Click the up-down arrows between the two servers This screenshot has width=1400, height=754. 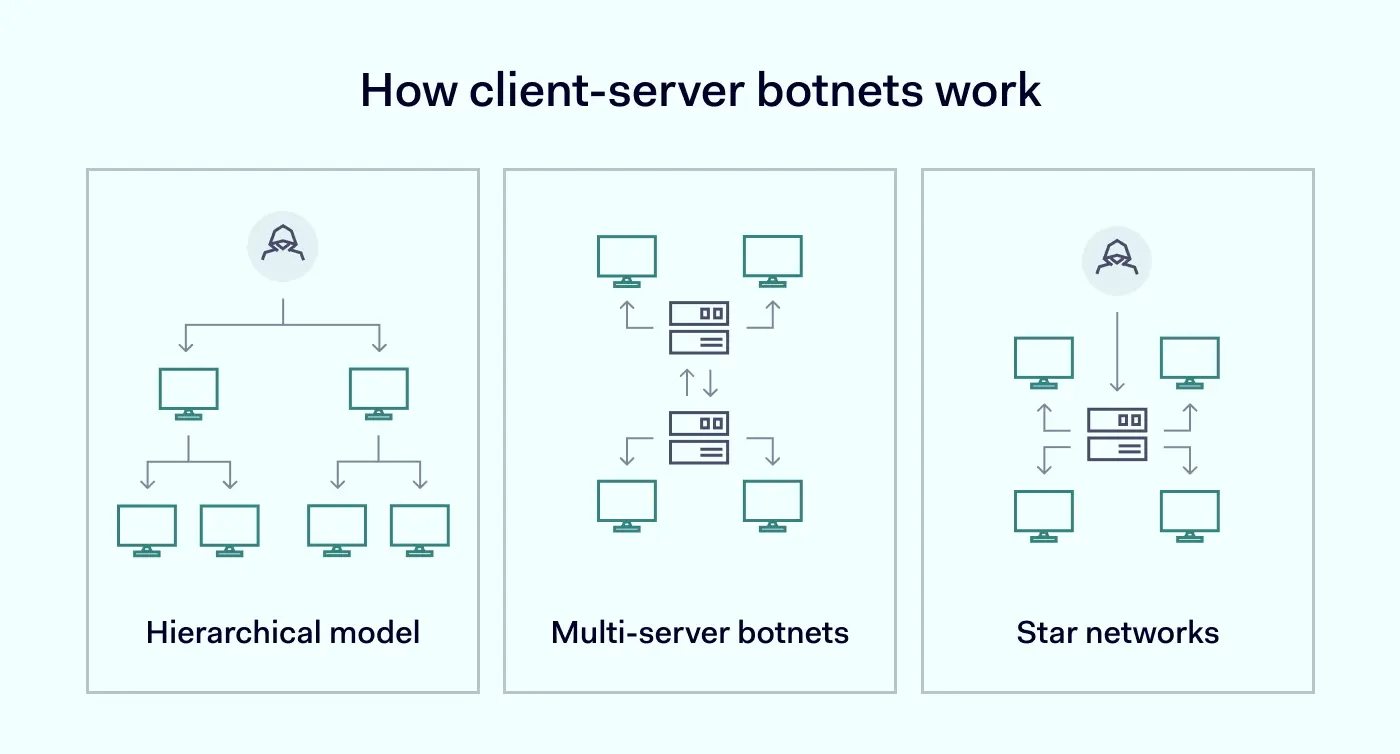[x=699, y=382]
